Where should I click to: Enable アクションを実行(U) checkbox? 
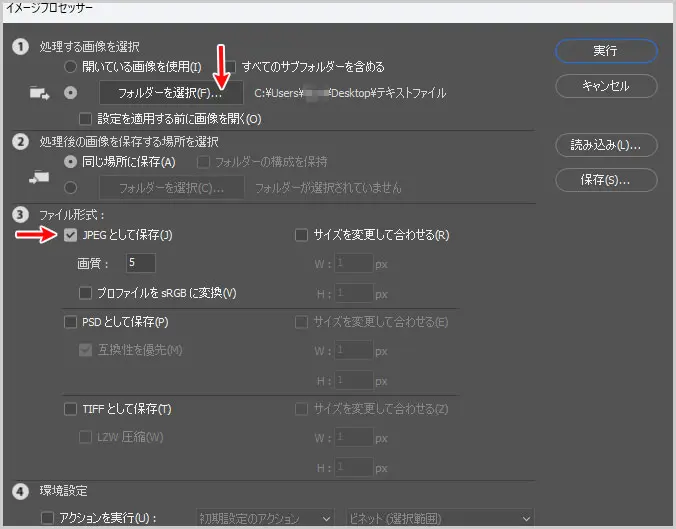(x=47, y=517)
